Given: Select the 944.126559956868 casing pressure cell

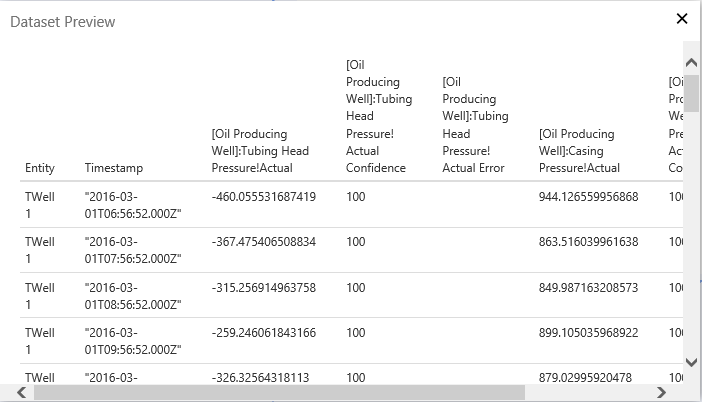Looking at the screenshot, I should 588,197.
